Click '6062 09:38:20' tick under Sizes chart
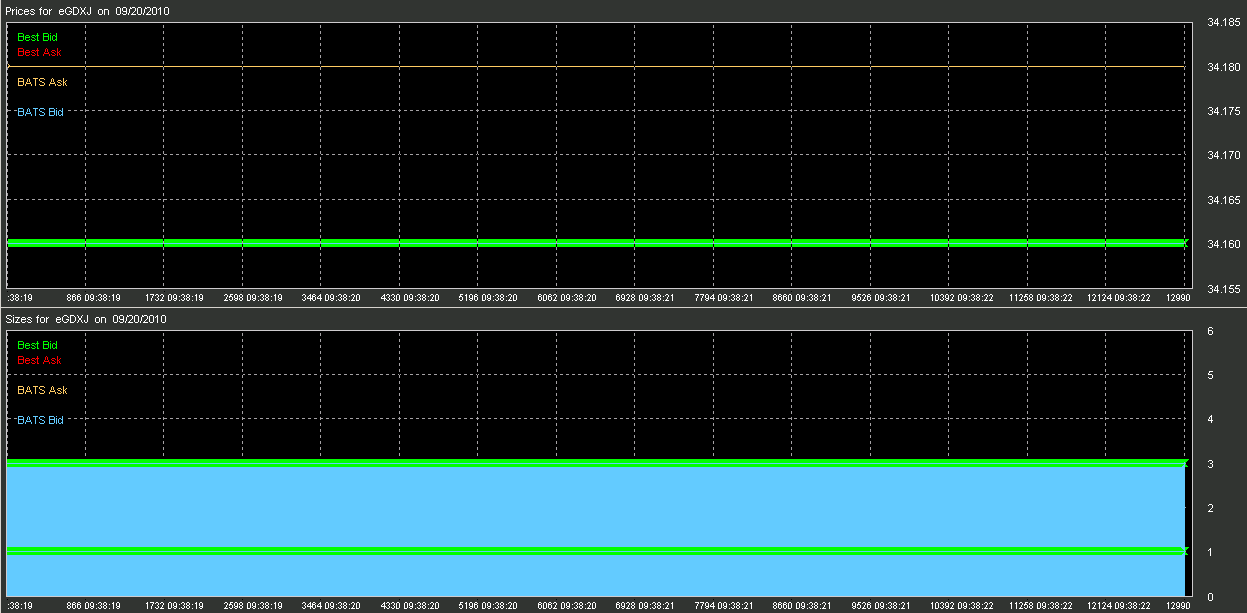The width and height of the screenshot is (1247, 613). [569, 605]
